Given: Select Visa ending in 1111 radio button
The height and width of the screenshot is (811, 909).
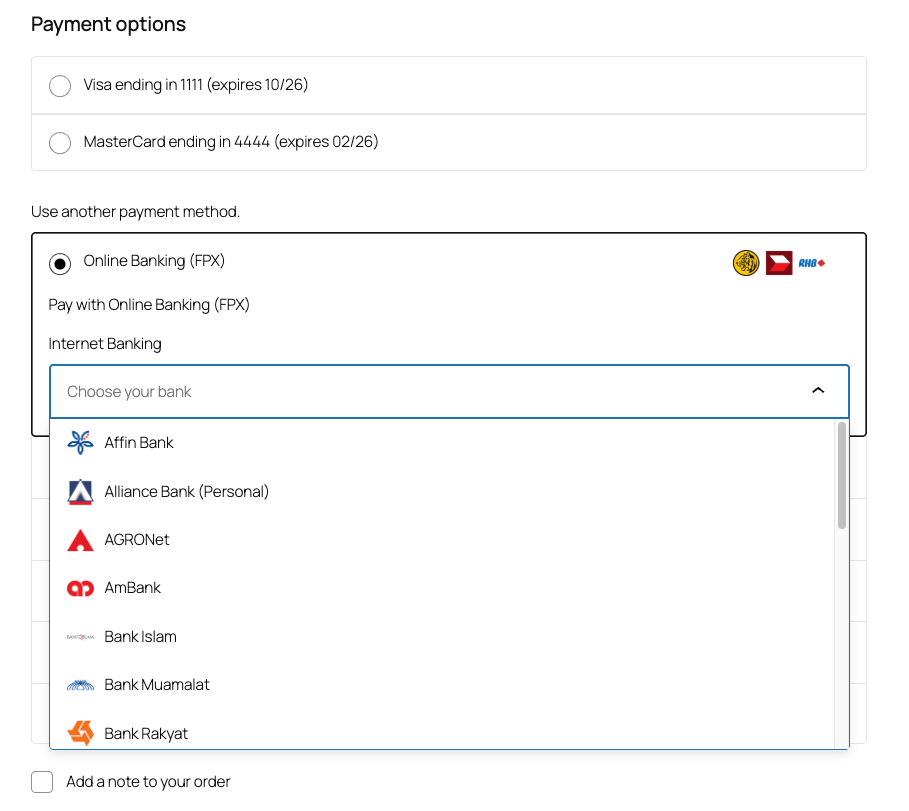Looking at the screenshot, I should (60, 86).
